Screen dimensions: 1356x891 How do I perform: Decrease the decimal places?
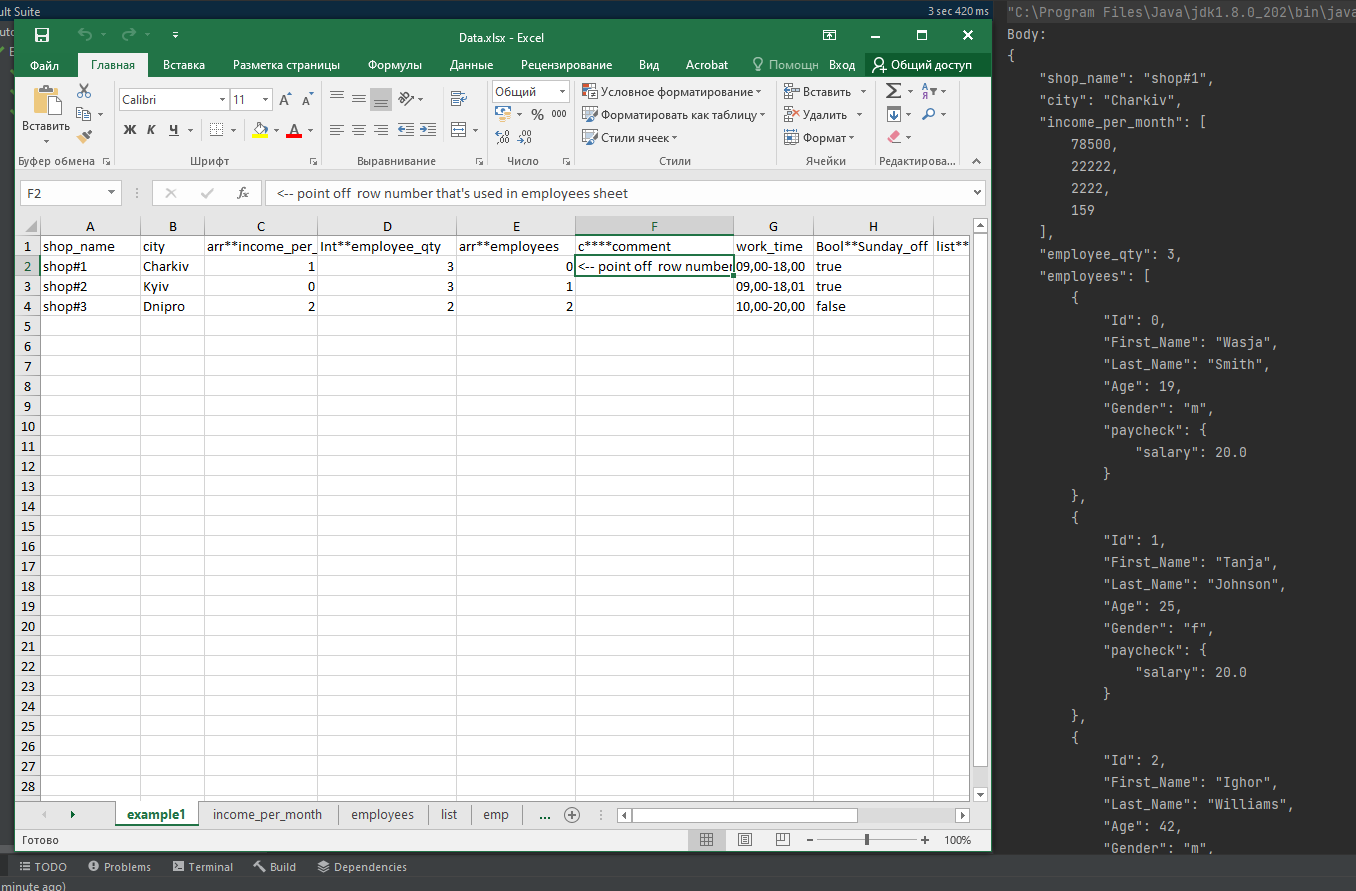click(526, 137)
